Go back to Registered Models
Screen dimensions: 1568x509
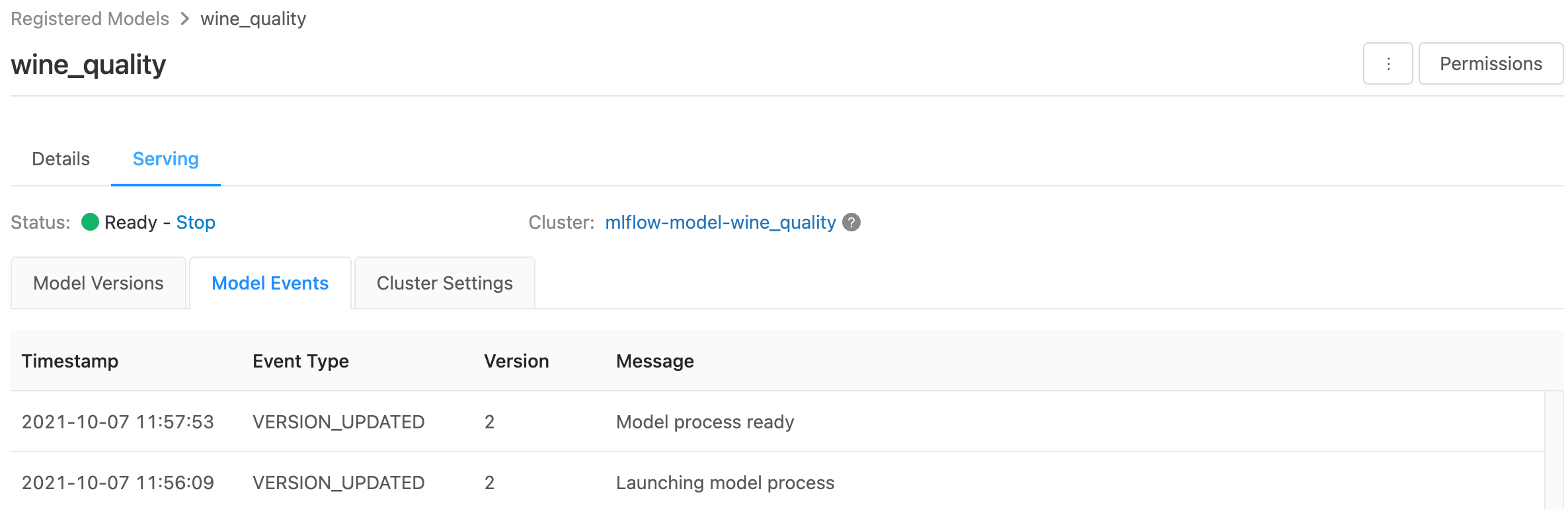[90, 19]
